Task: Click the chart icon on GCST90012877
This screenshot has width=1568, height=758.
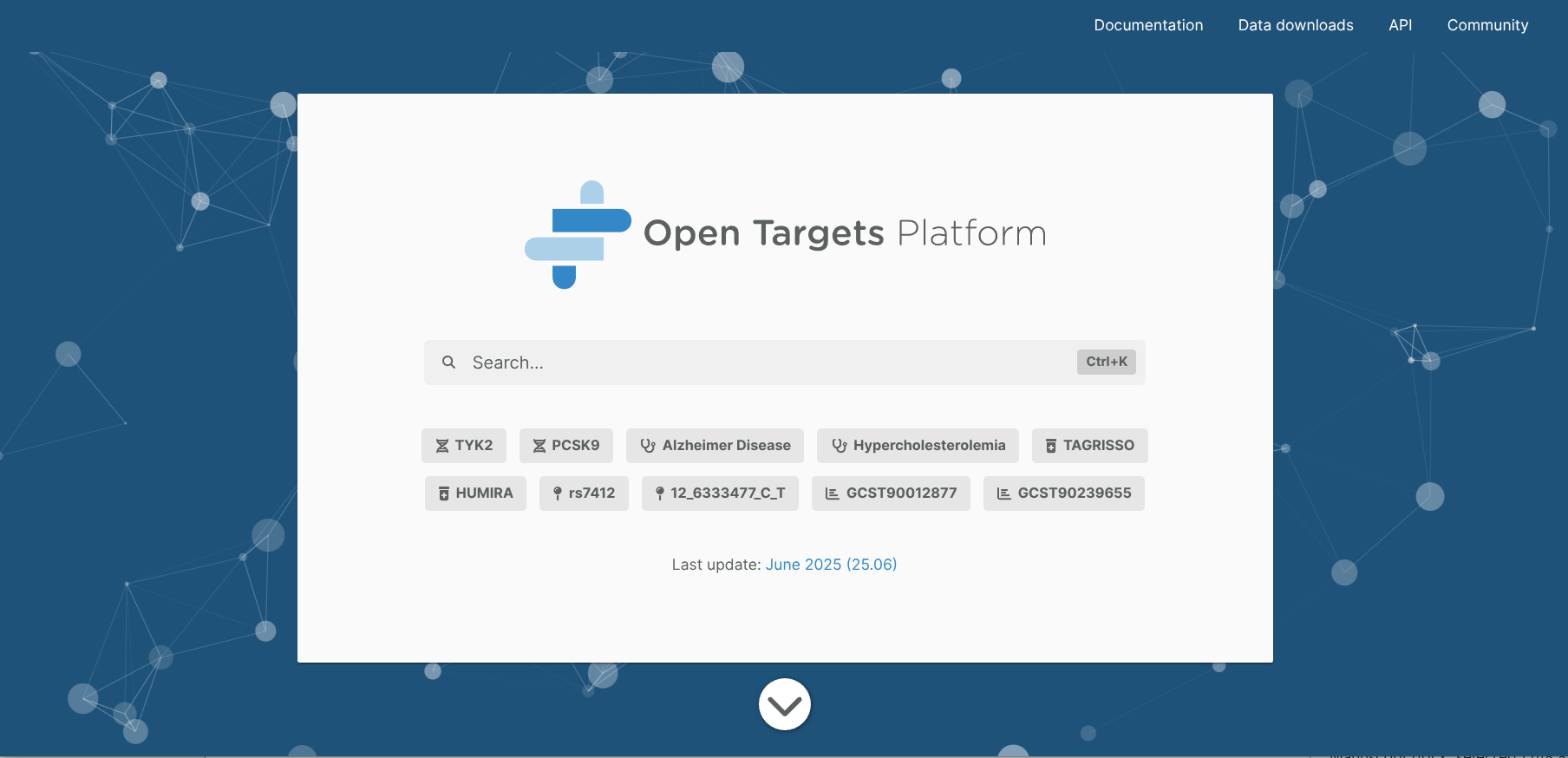Action: [832, 493]
